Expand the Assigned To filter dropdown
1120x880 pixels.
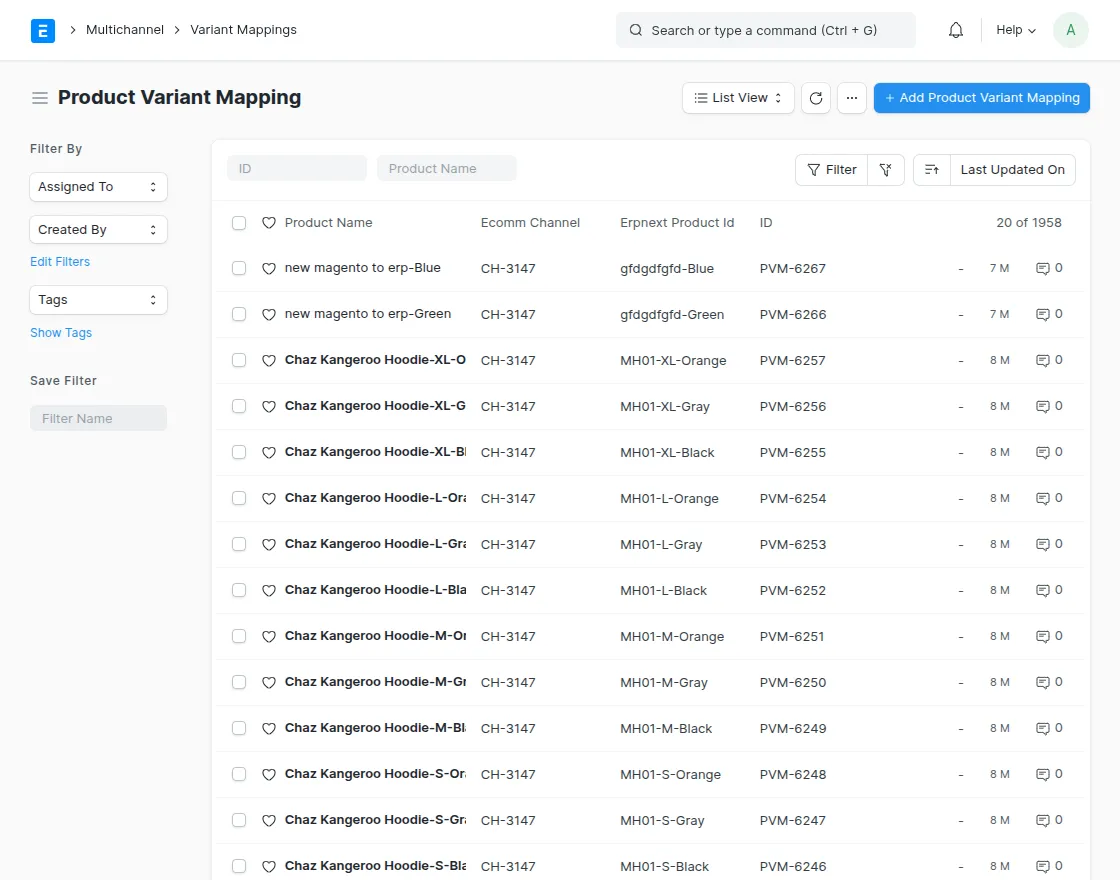(97, 187)
